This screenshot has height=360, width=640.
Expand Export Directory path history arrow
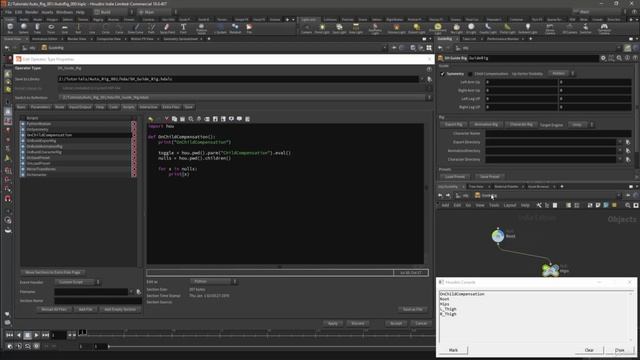point(620,142)
